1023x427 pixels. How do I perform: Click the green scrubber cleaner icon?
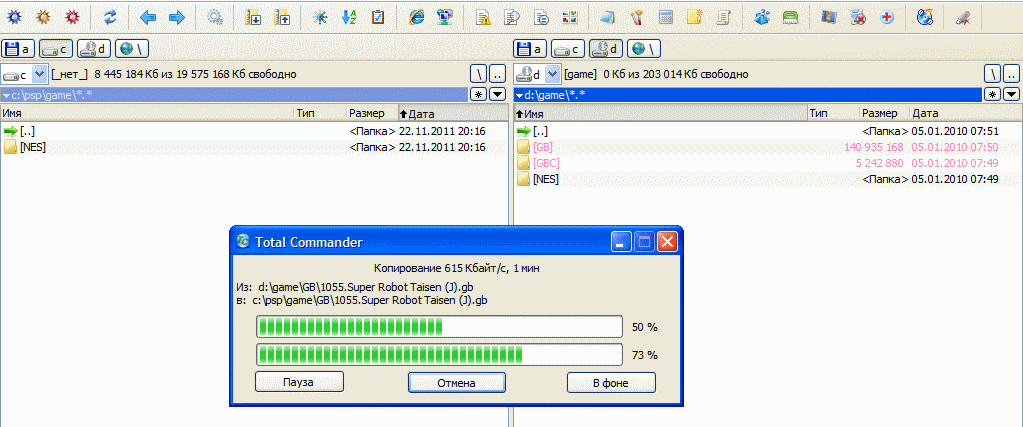[x=791, y=17]
